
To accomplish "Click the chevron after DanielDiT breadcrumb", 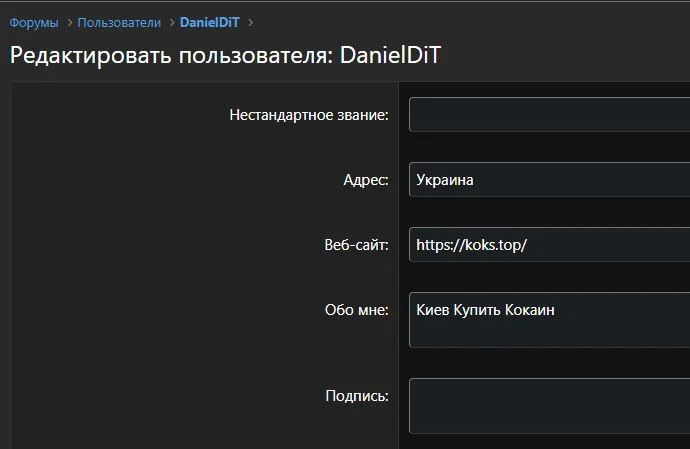I will click(x=250, y=22).
